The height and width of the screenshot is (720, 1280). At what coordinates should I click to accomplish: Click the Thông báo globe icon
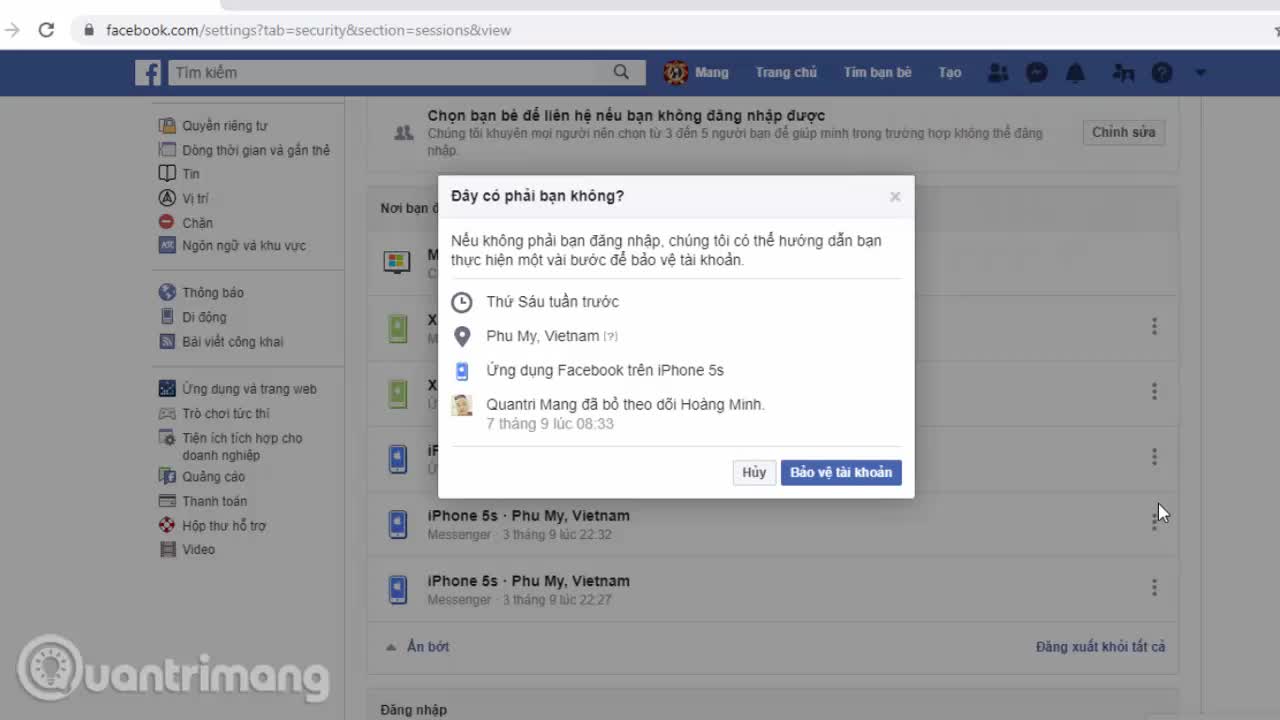point(167,292)
